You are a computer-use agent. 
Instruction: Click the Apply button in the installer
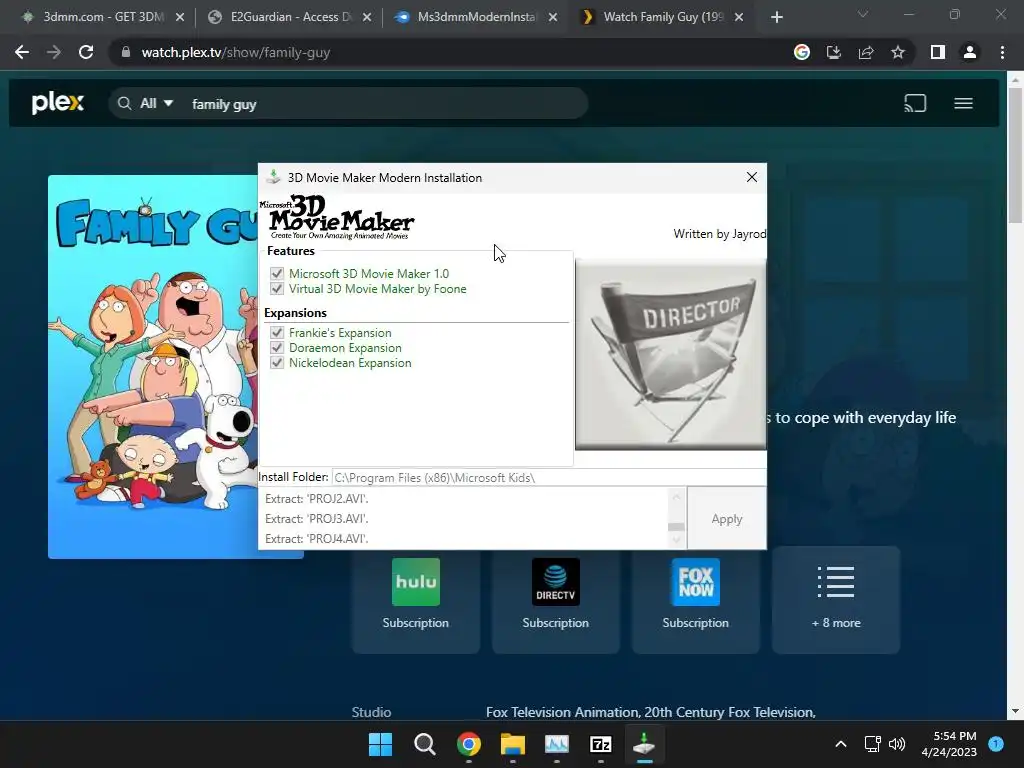pyautogui.click(x=726, y=519)
